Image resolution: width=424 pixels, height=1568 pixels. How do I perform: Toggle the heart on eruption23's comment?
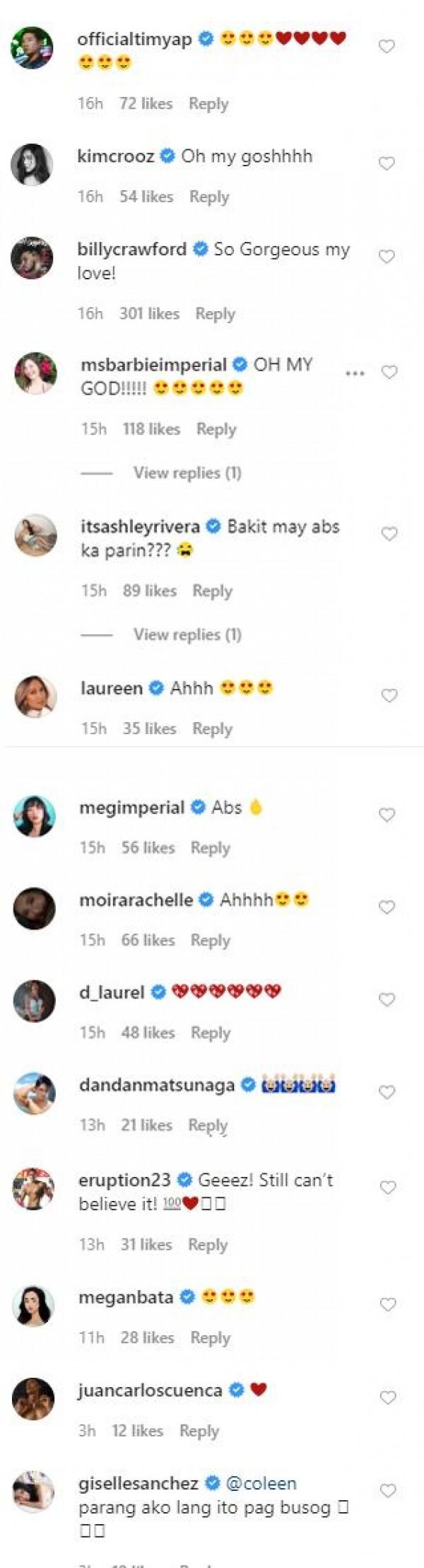point(387,1187)
